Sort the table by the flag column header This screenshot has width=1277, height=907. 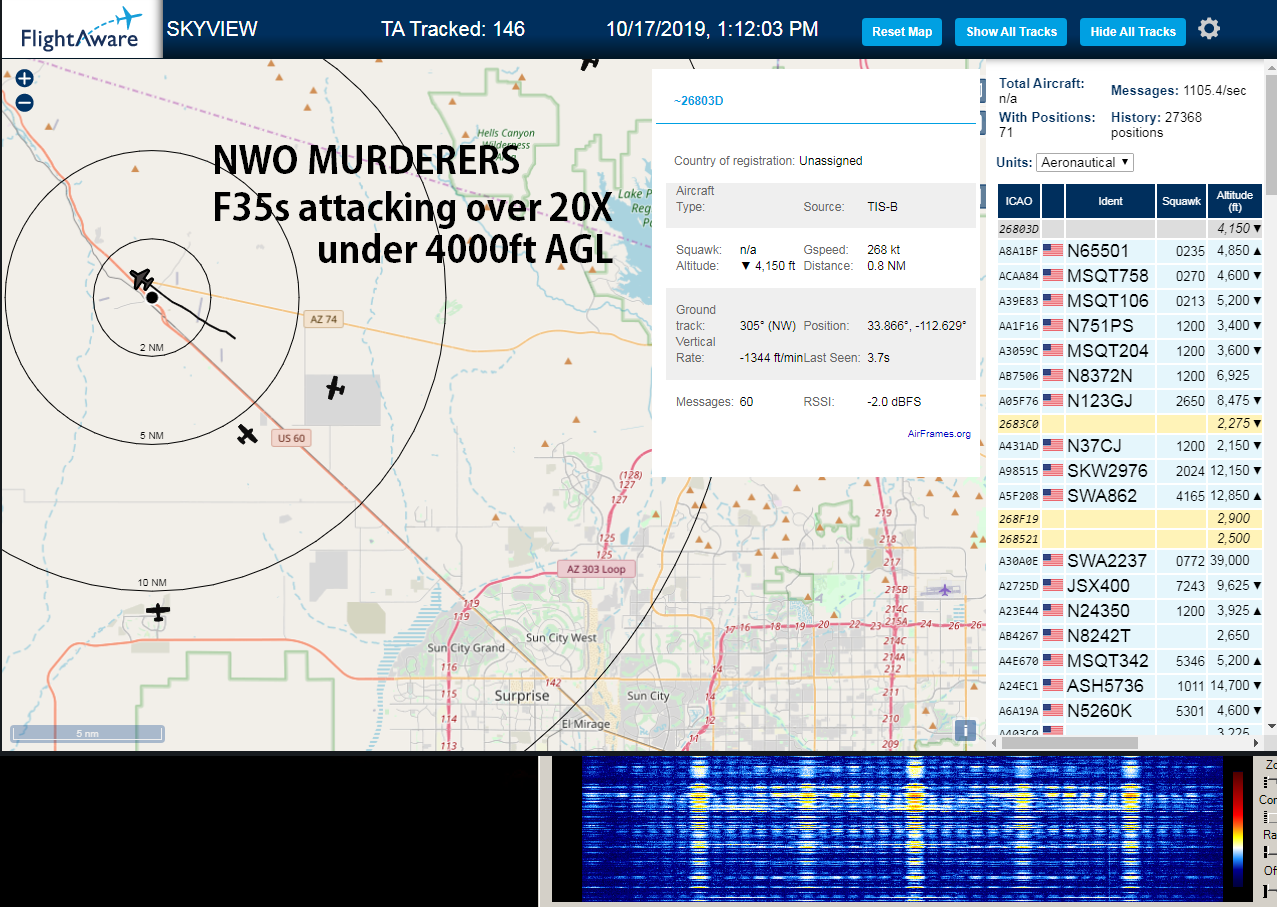click(1052, 201)
